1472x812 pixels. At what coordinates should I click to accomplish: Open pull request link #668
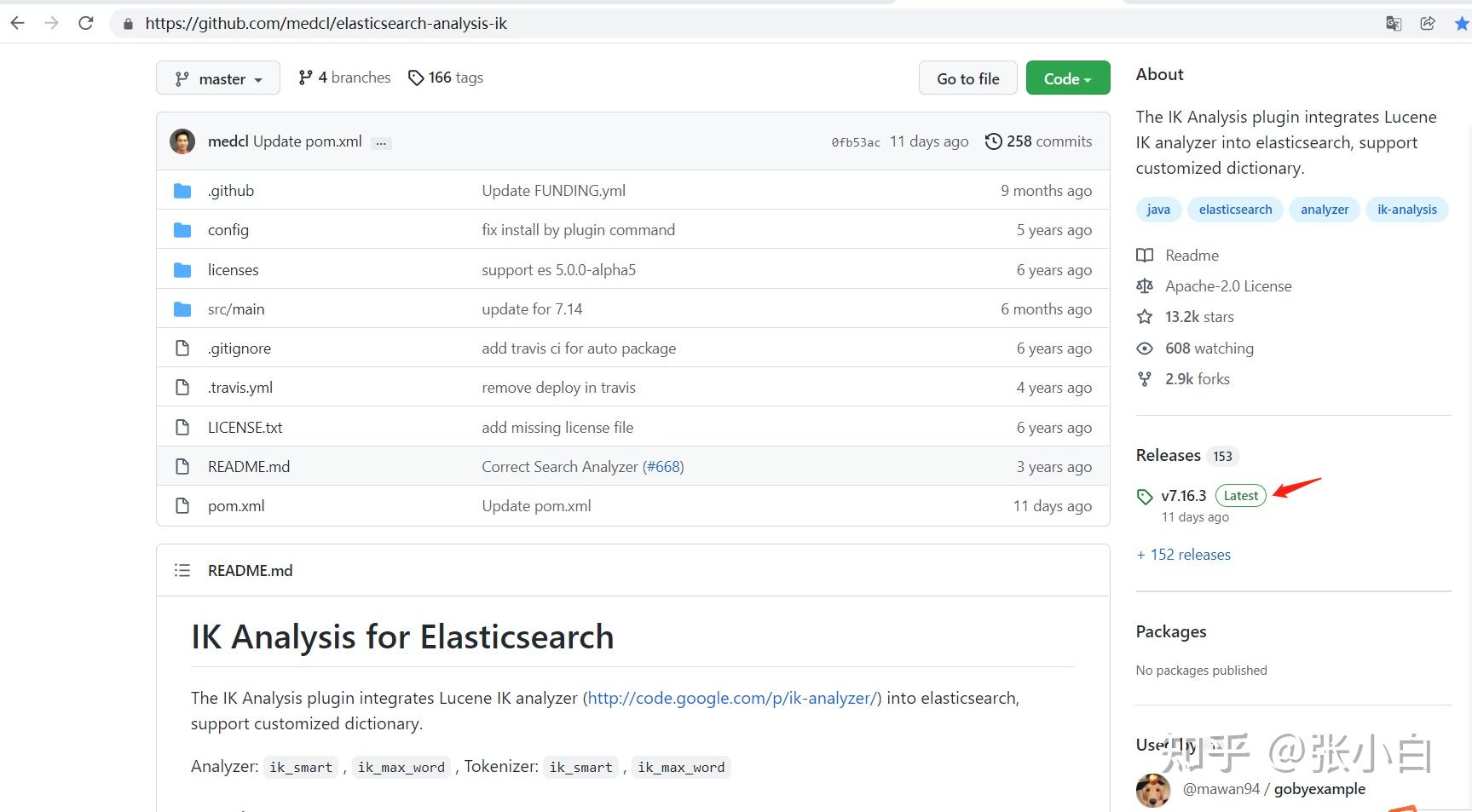pyautogui.click(x=664, y=466)
